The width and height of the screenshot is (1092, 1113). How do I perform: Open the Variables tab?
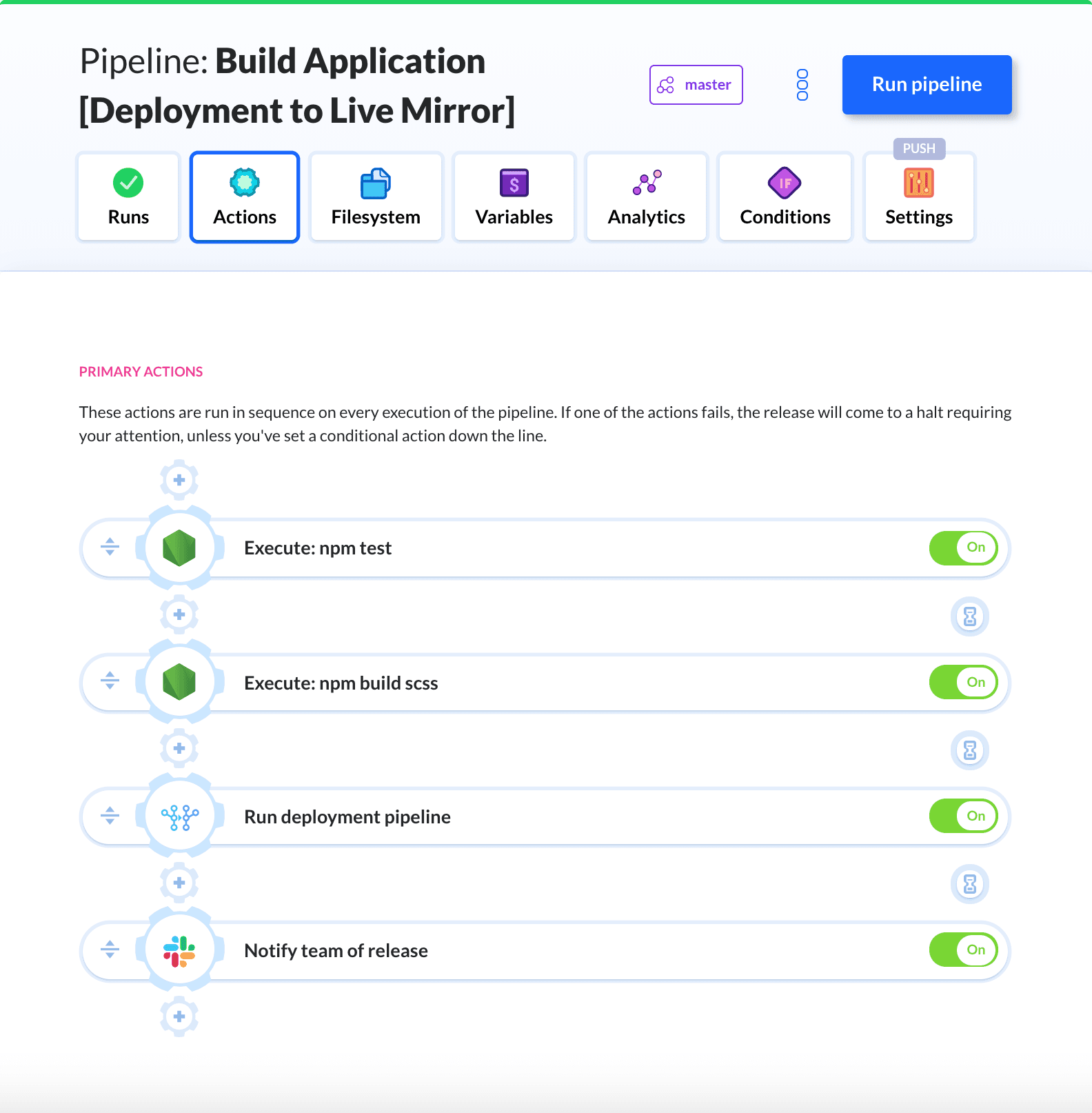pyautogui.click(x=514, y=197)
